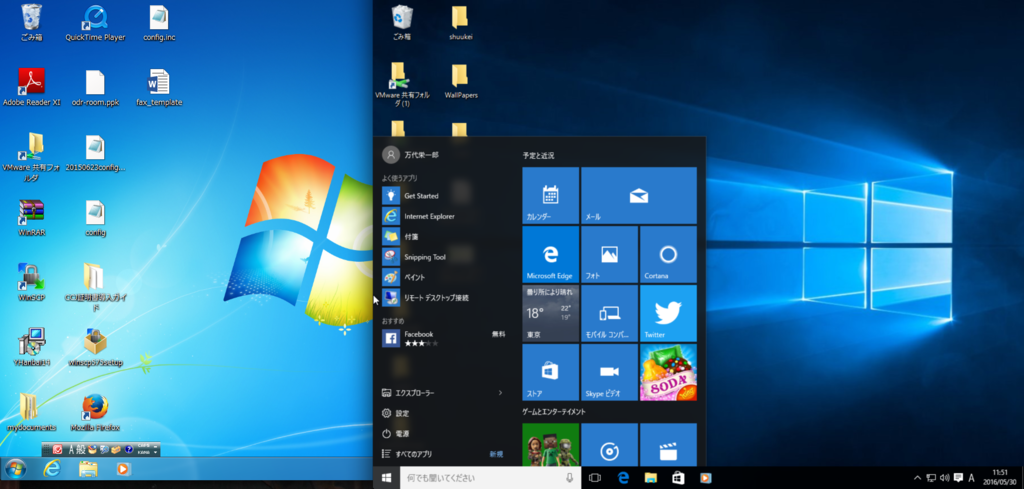Open VMware 共有フォルダ (1) shortcut on Windows 10
1024x489 pixels.
402,85
